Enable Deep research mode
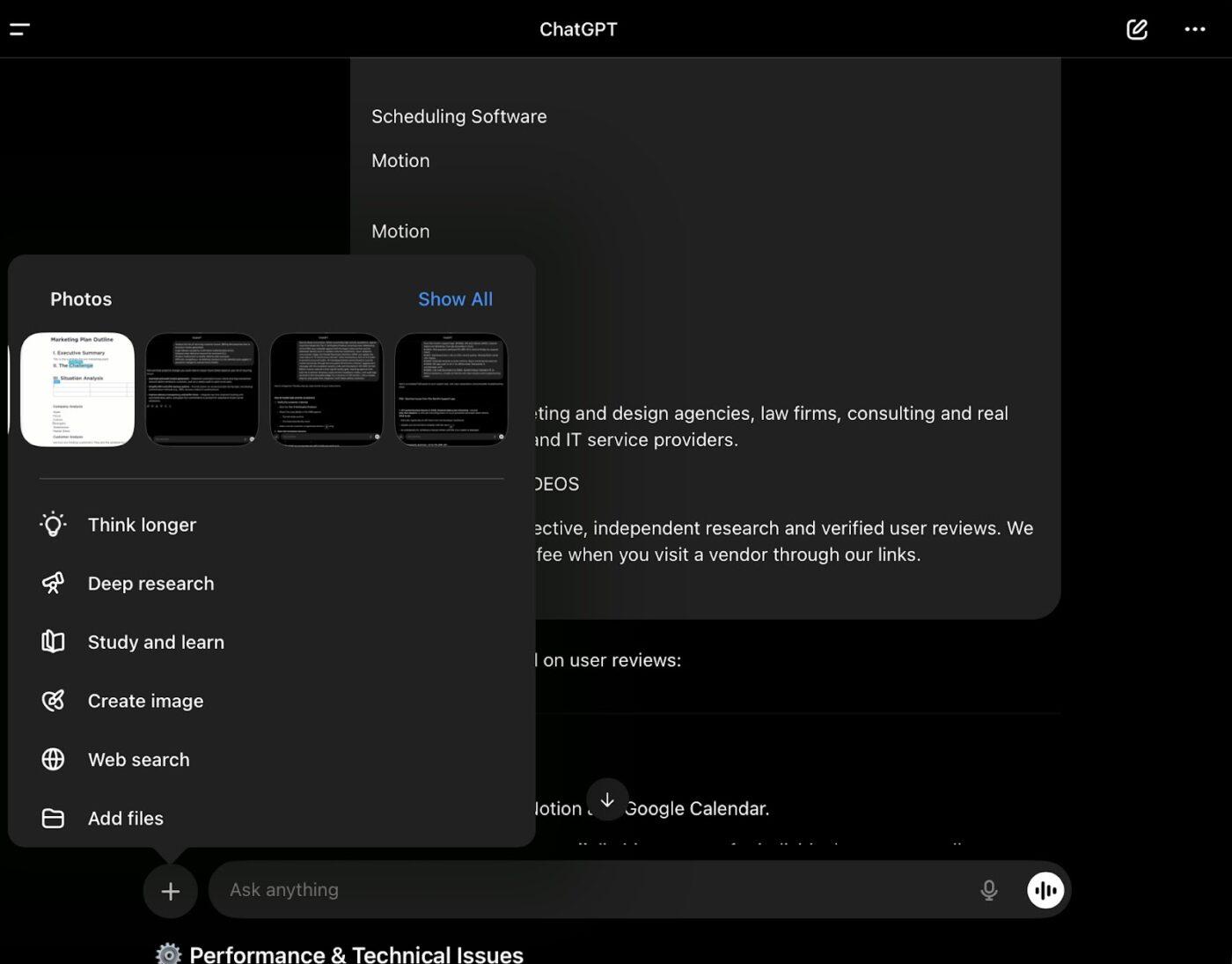 pos(150,583)
